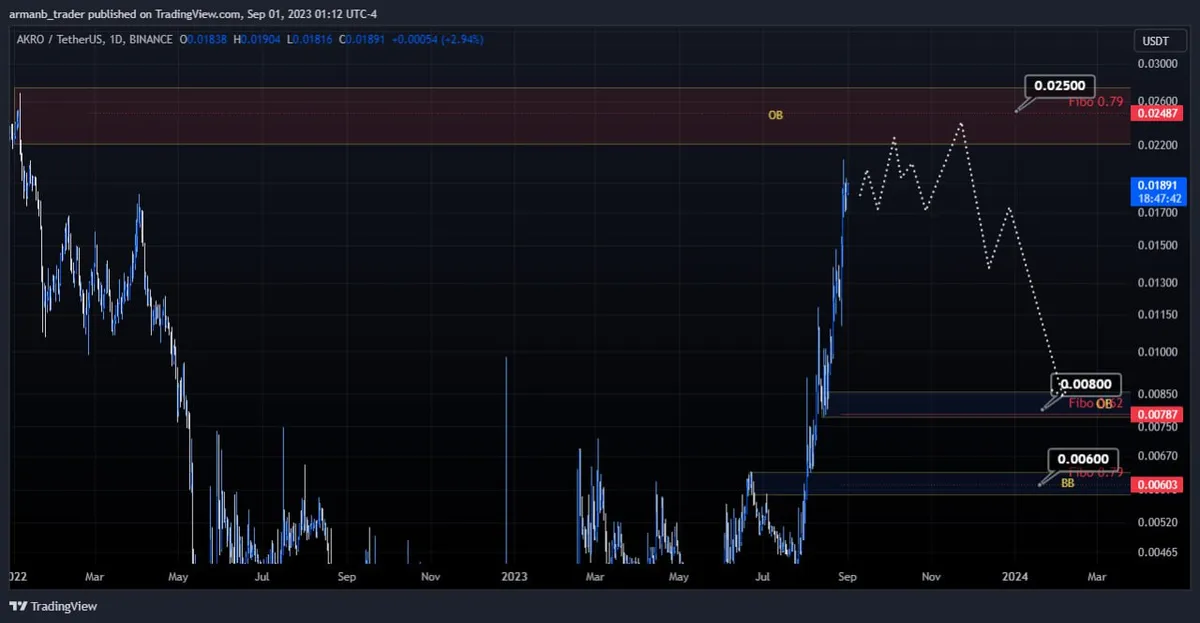Click the armanb_trader published header text
The height and width of the screenshot is (623, 1200).
click(196, 13)
